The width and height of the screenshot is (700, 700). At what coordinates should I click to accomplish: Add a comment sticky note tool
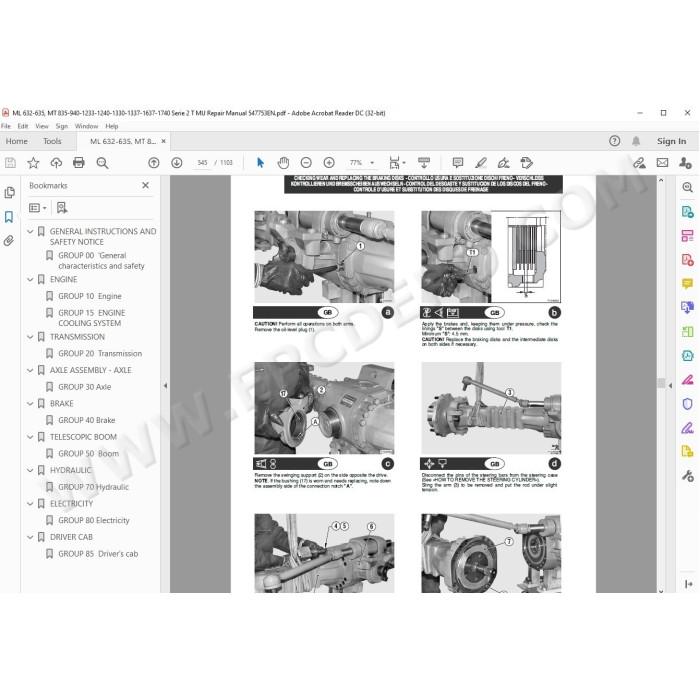[x=458, y=163]
